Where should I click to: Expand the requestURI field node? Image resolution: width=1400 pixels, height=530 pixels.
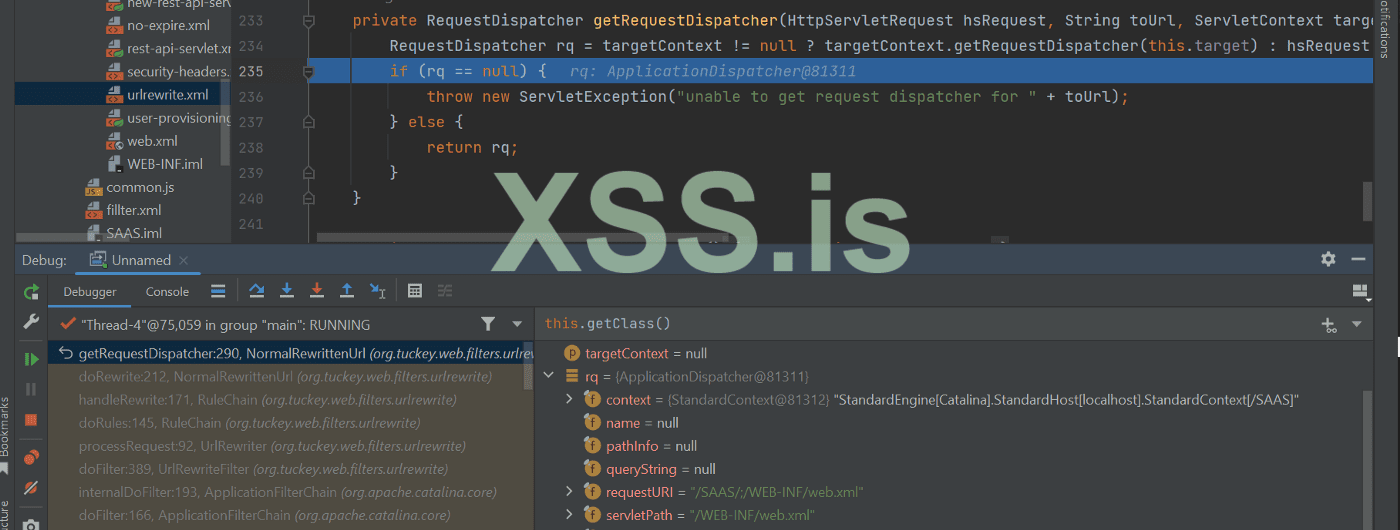point(570,491)
